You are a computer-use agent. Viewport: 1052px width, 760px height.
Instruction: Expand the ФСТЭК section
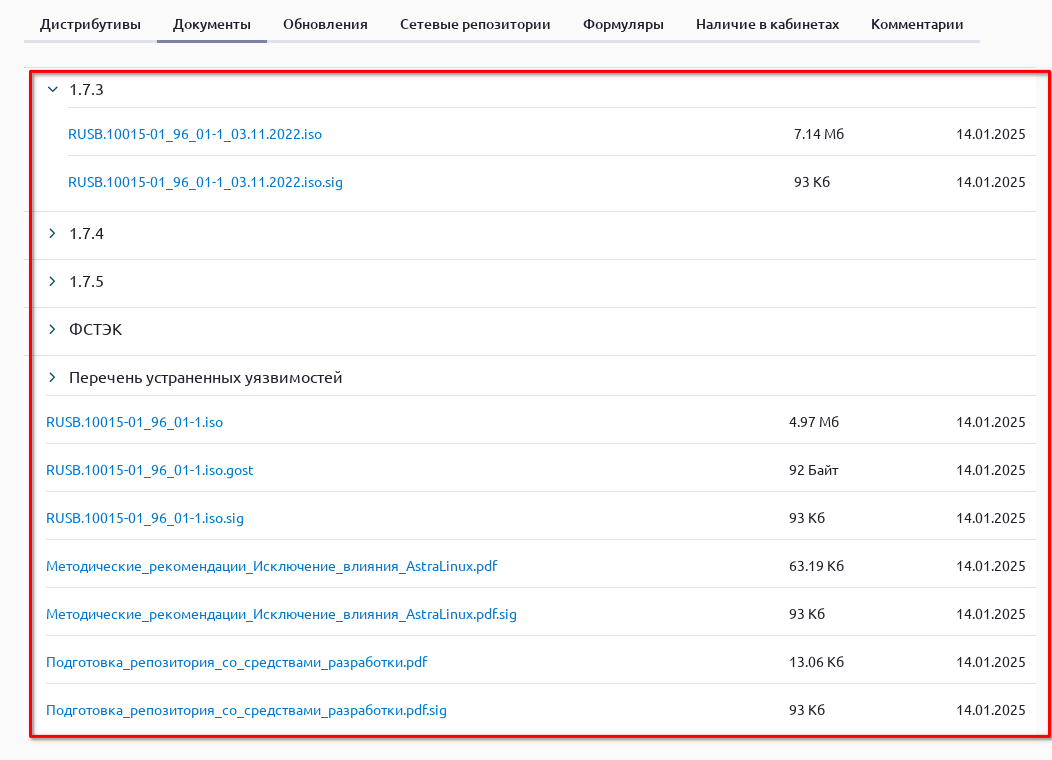[x=53, y=330]
